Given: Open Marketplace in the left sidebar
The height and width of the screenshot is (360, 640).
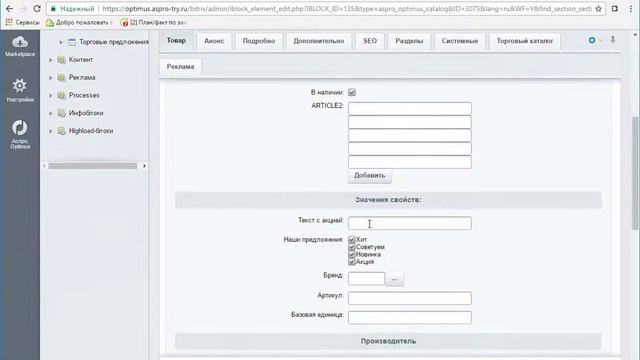Looking at the screenshot, I should coord(20,46).
